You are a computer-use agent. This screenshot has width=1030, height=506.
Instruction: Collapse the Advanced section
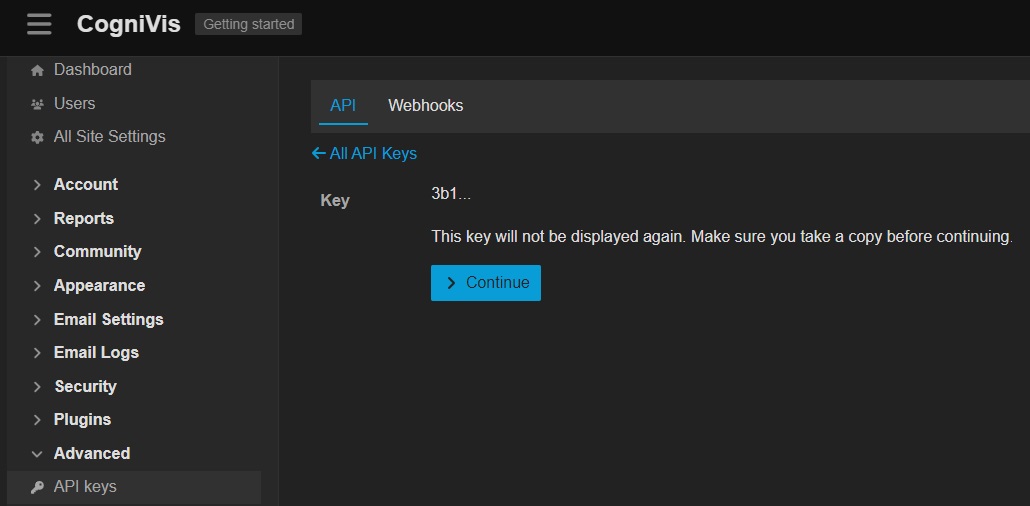click(91, 453)
